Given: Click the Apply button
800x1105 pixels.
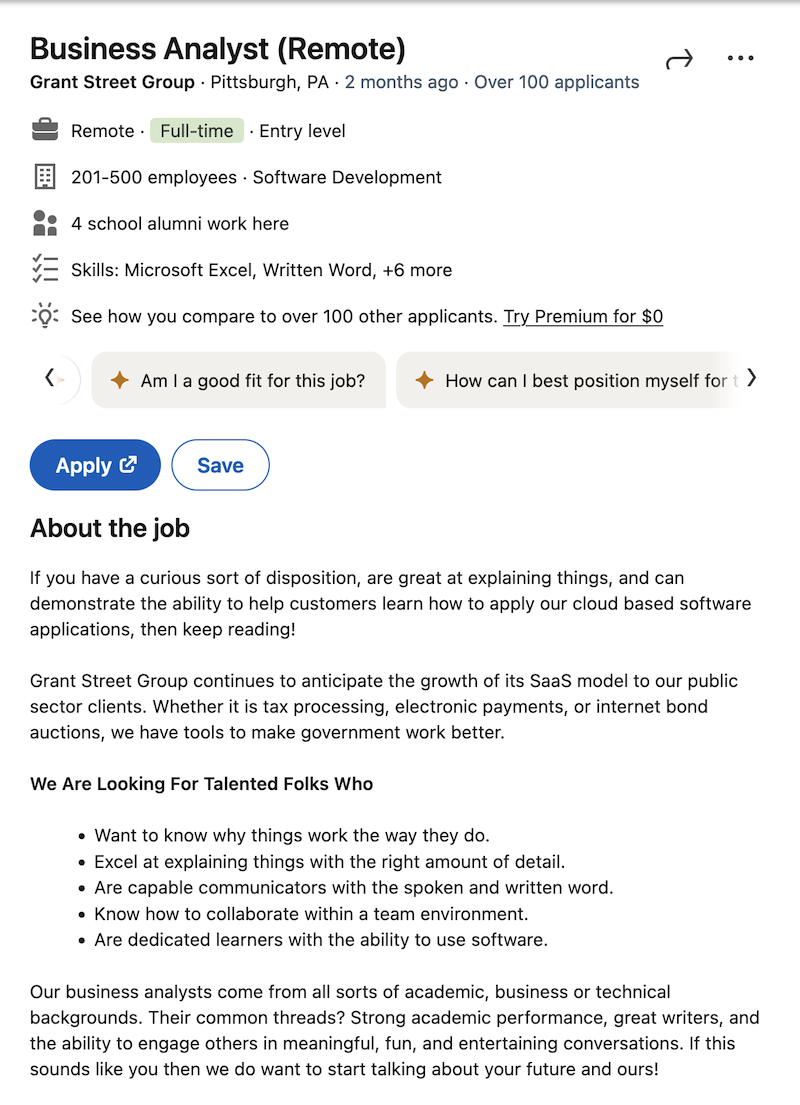Looking at the screenshot, I should pyautogui.click(x=95, y=464).
